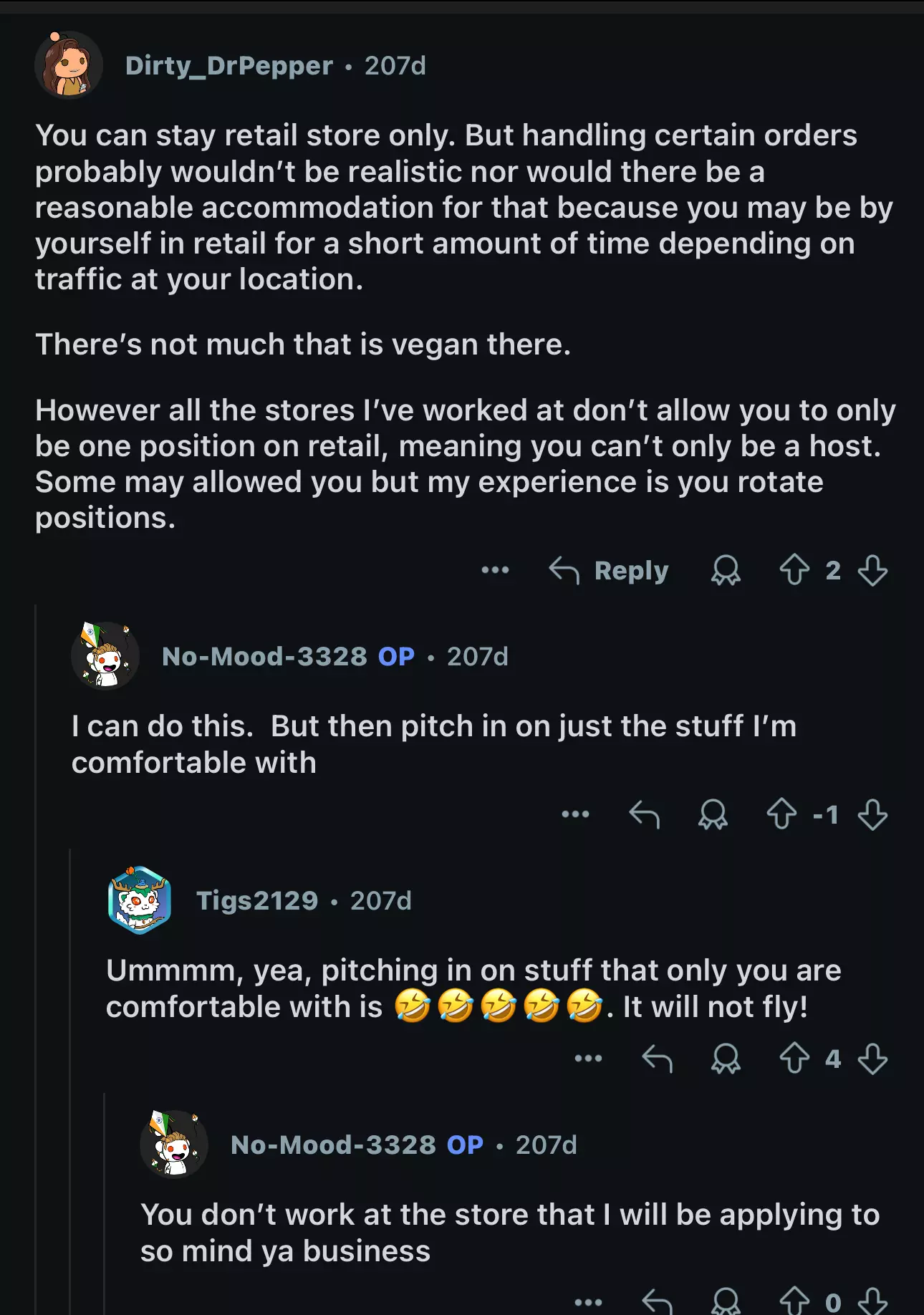
Task: Downvote the 'I can do this' comment
Action: [x=872, y=814]
